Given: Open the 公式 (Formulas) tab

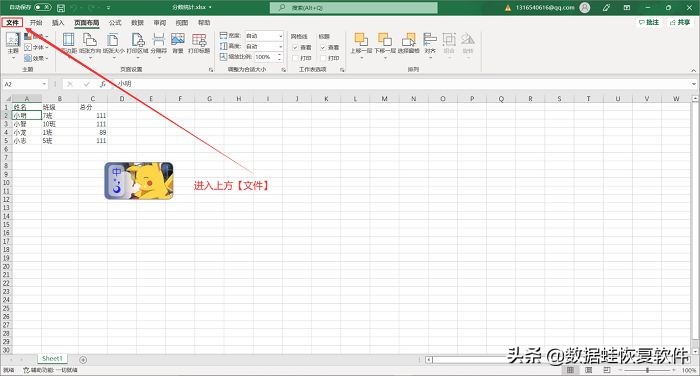Looking at the screenshot, I should click(115, 22).
